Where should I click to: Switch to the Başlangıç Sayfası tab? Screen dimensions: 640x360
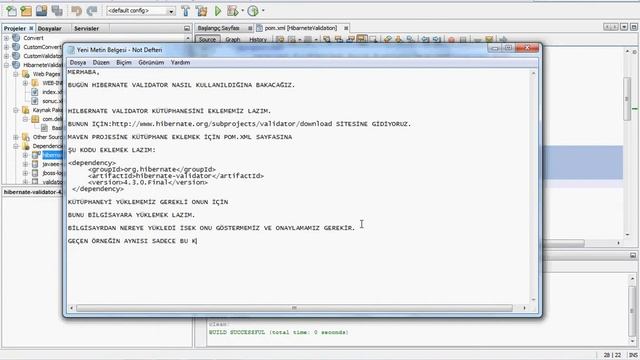click(219, 28)
